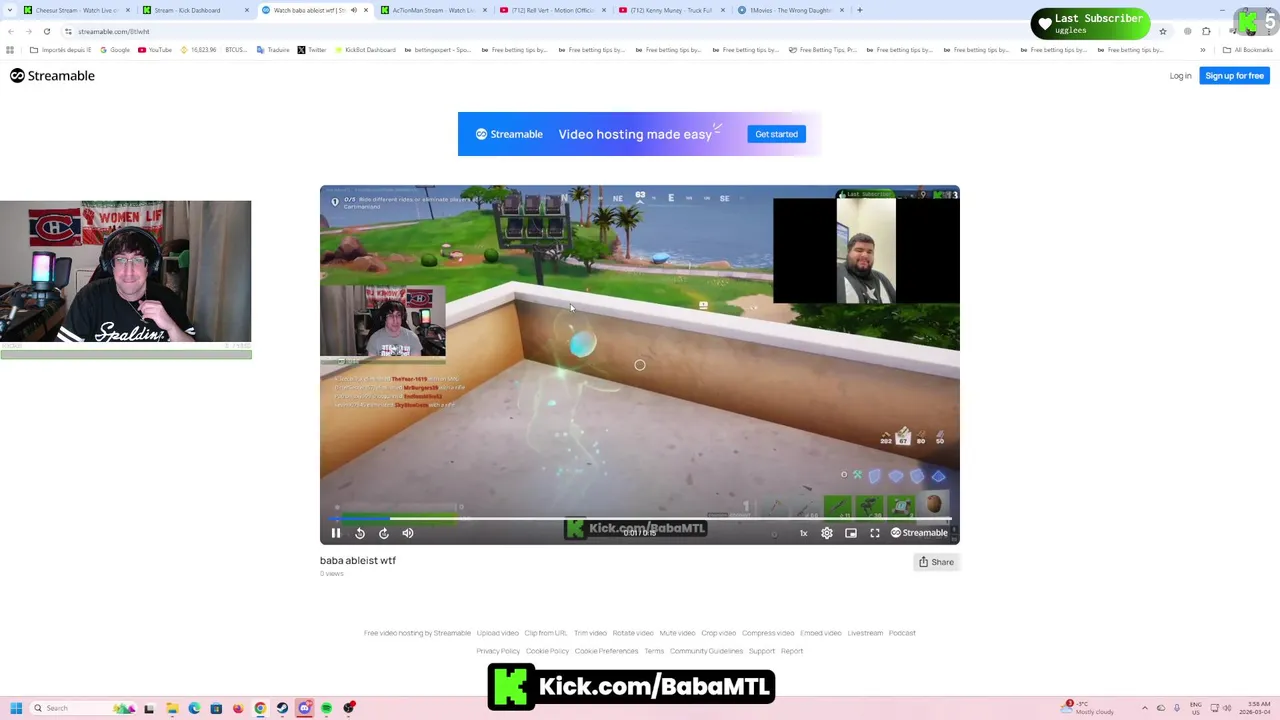Open the Google bookmark

point(115,50)
